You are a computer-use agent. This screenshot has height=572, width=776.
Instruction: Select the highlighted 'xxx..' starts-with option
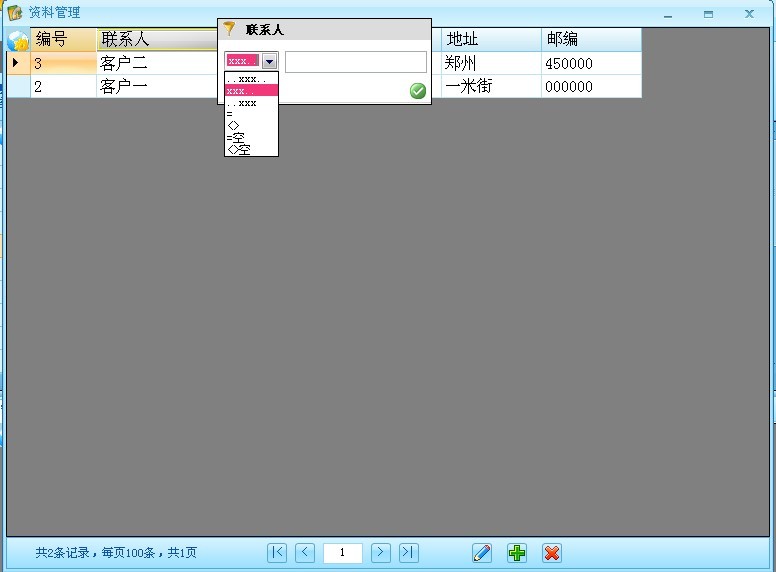point(251,91)
